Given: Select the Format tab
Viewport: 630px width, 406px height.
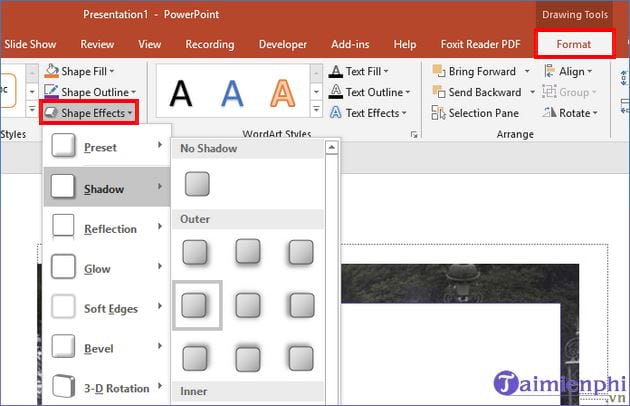Looking at the screenshot, I should [574, 44].
